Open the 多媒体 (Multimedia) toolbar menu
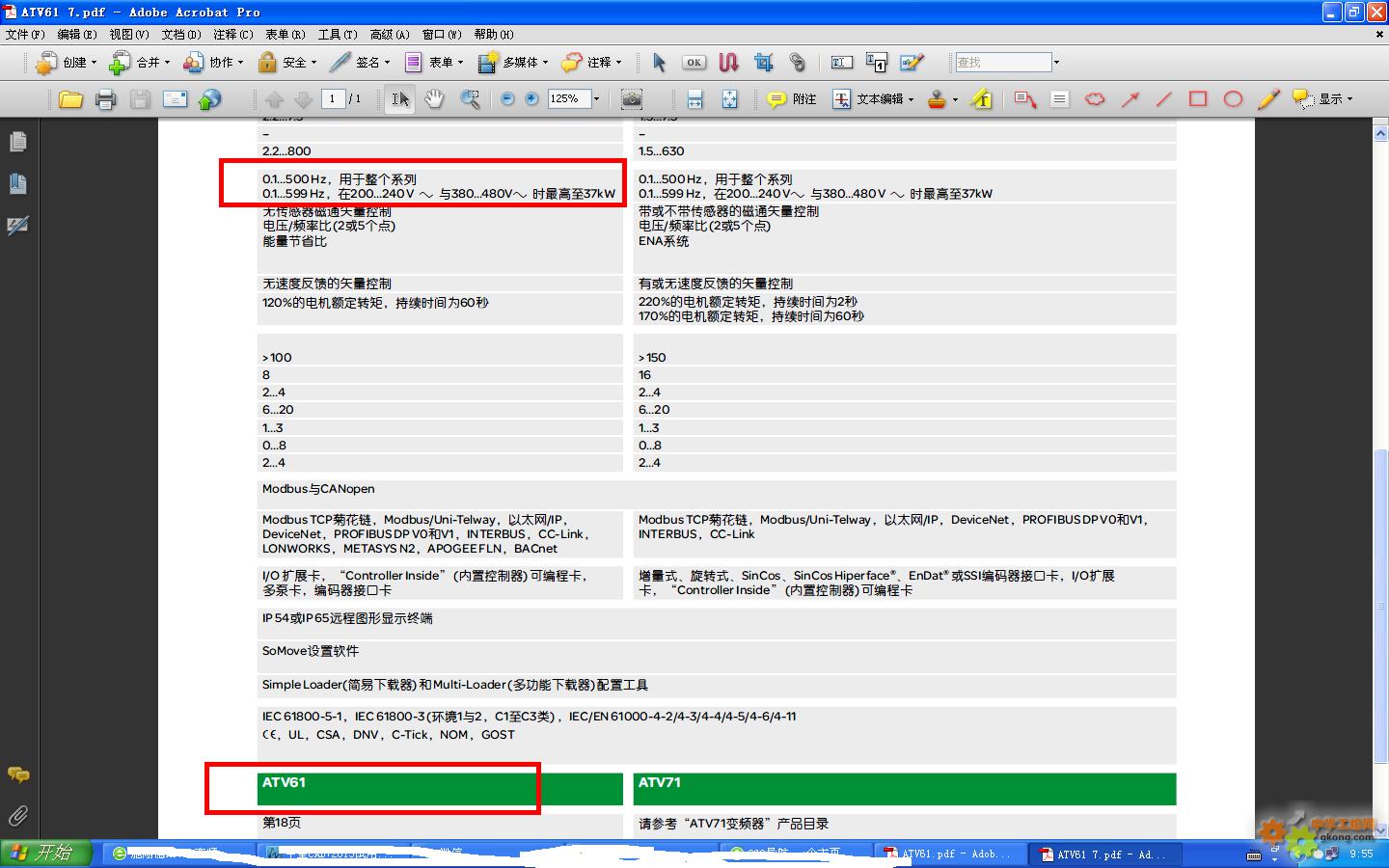1389x868 pixels. coord(512,63)
